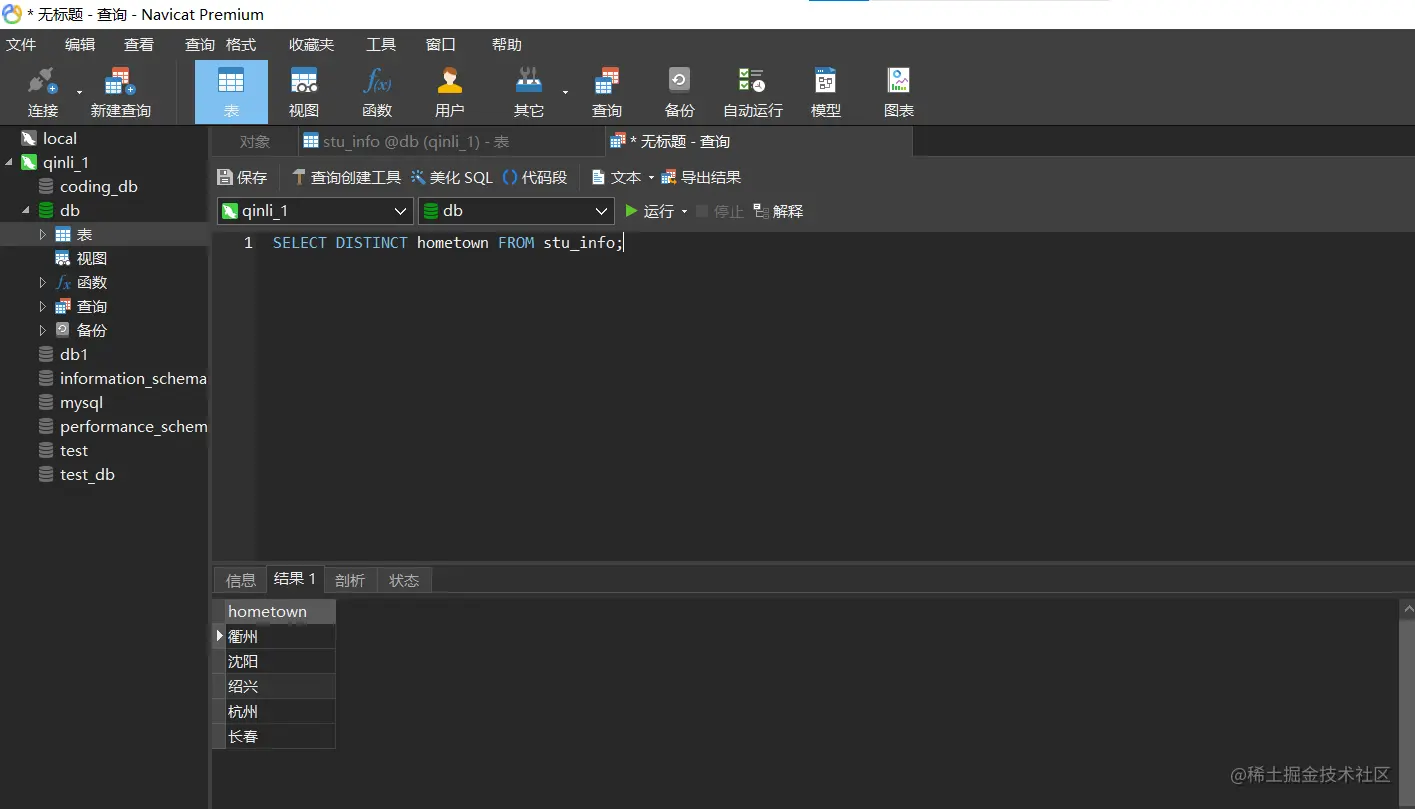Select the 绍兴 result cell
The height and width of the screenshot is (809, 1415).
(x=280, y=686)
